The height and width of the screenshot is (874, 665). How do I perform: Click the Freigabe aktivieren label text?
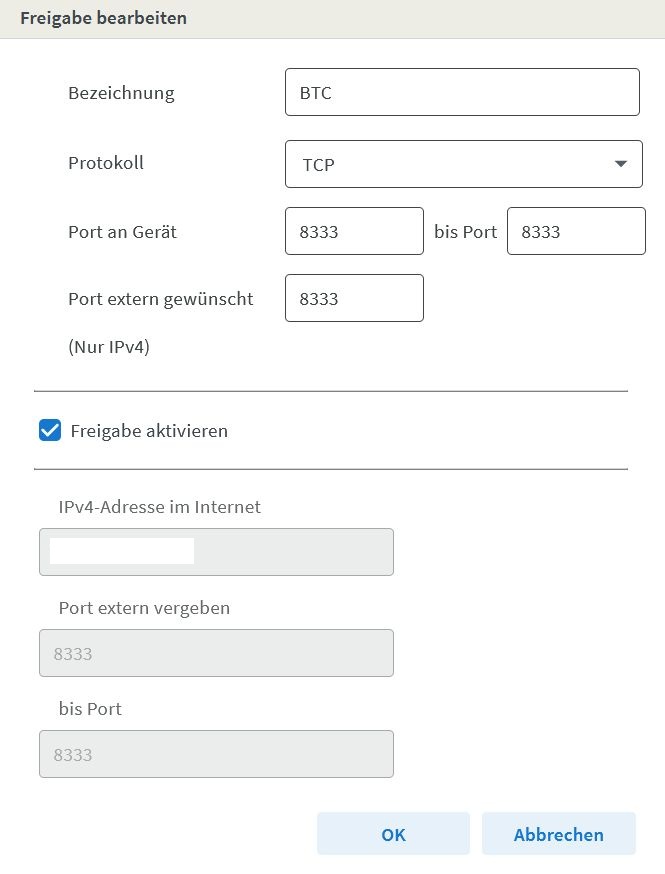coord(149,431)
